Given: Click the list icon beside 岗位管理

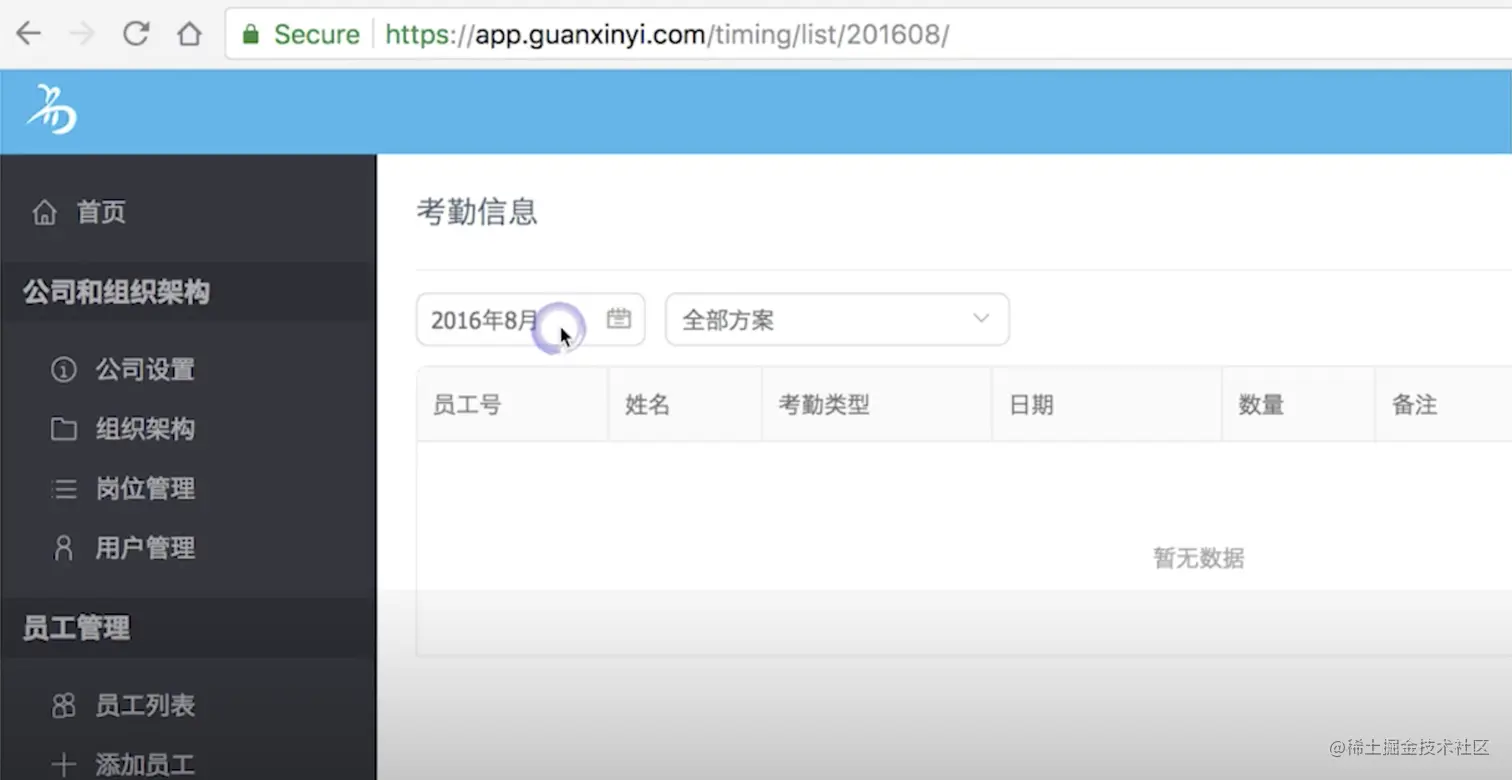Looking at the screenshot, I should (63, 489).
